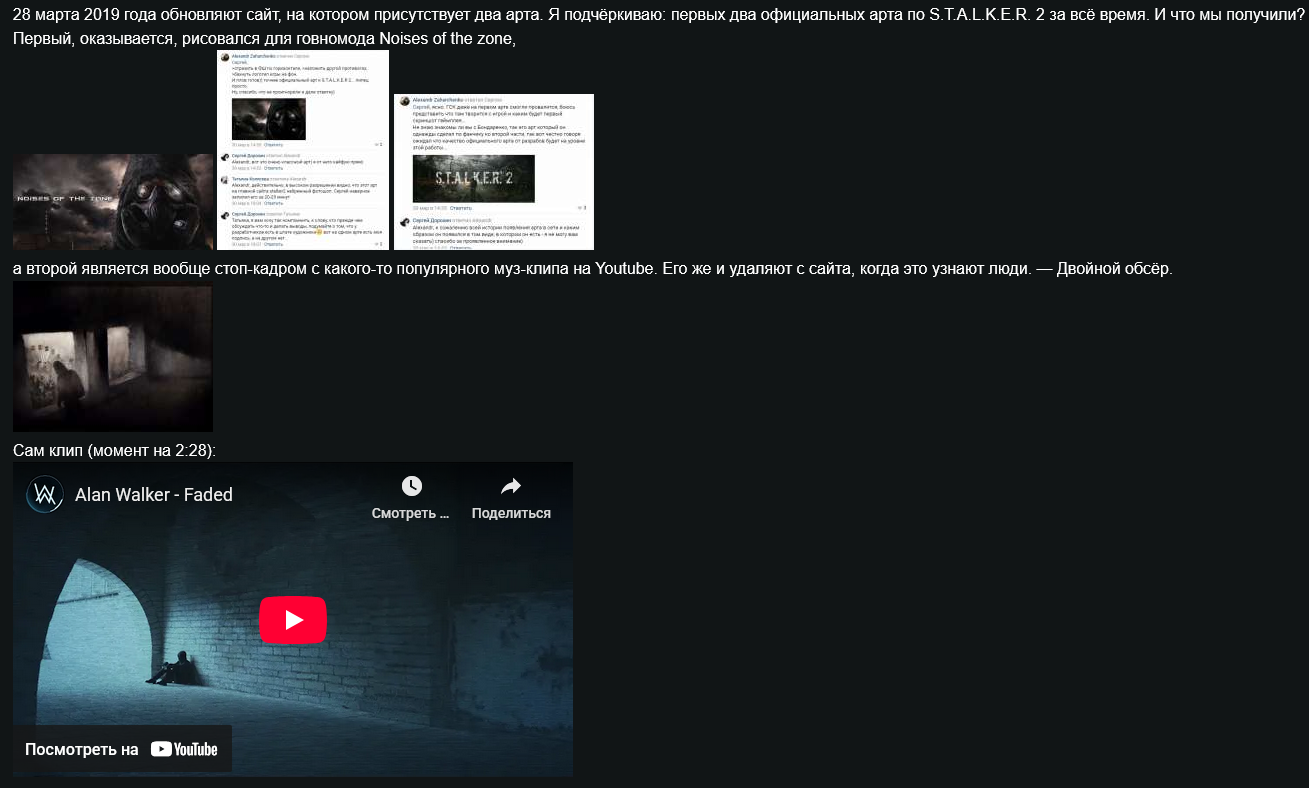Viewport: 1309px width, 788px height.
Task: Click the Share arrow icon on video
Action: click(511, 487)
